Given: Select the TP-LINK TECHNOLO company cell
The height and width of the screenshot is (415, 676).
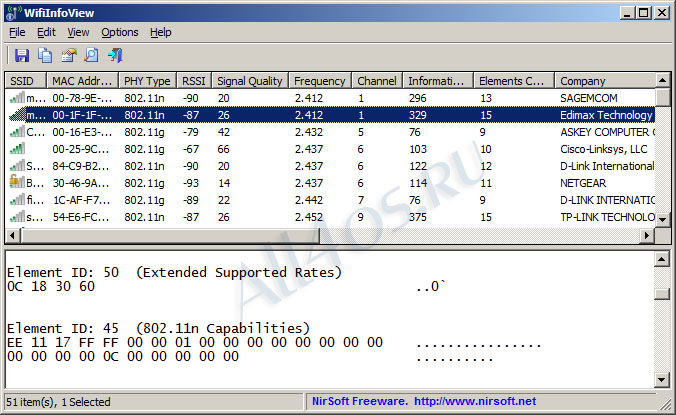Looking at the screenshot, I should click(x=607, y=217).
